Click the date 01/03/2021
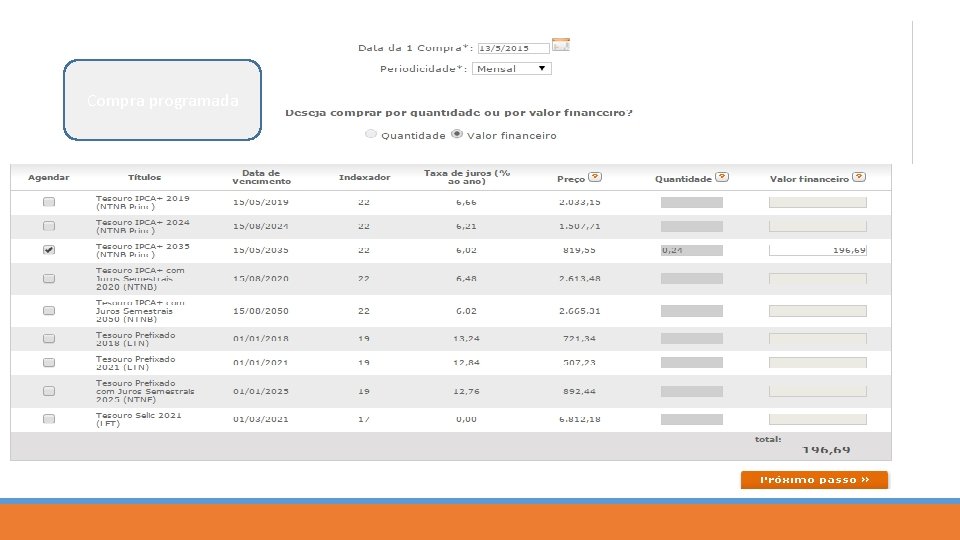Screen dimensions: 960x540 [261, 419]
